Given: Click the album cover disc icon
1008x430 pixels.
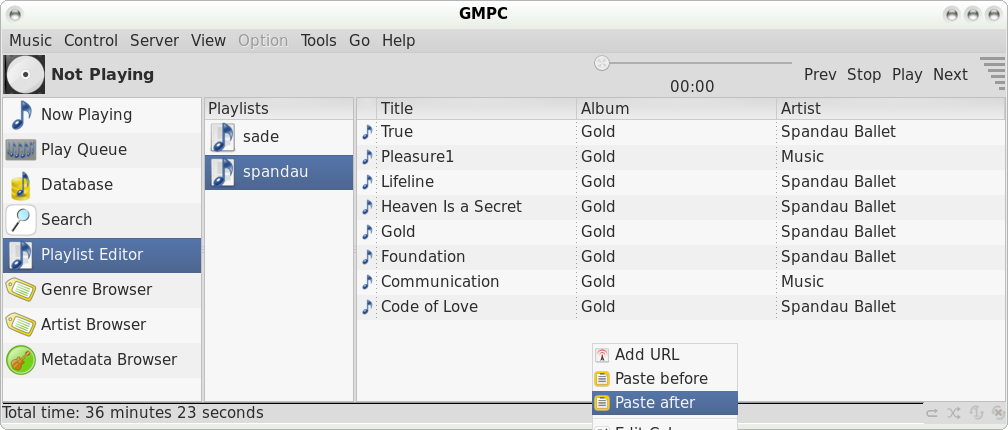Looking at the screenshot, I should pos(25,74).
